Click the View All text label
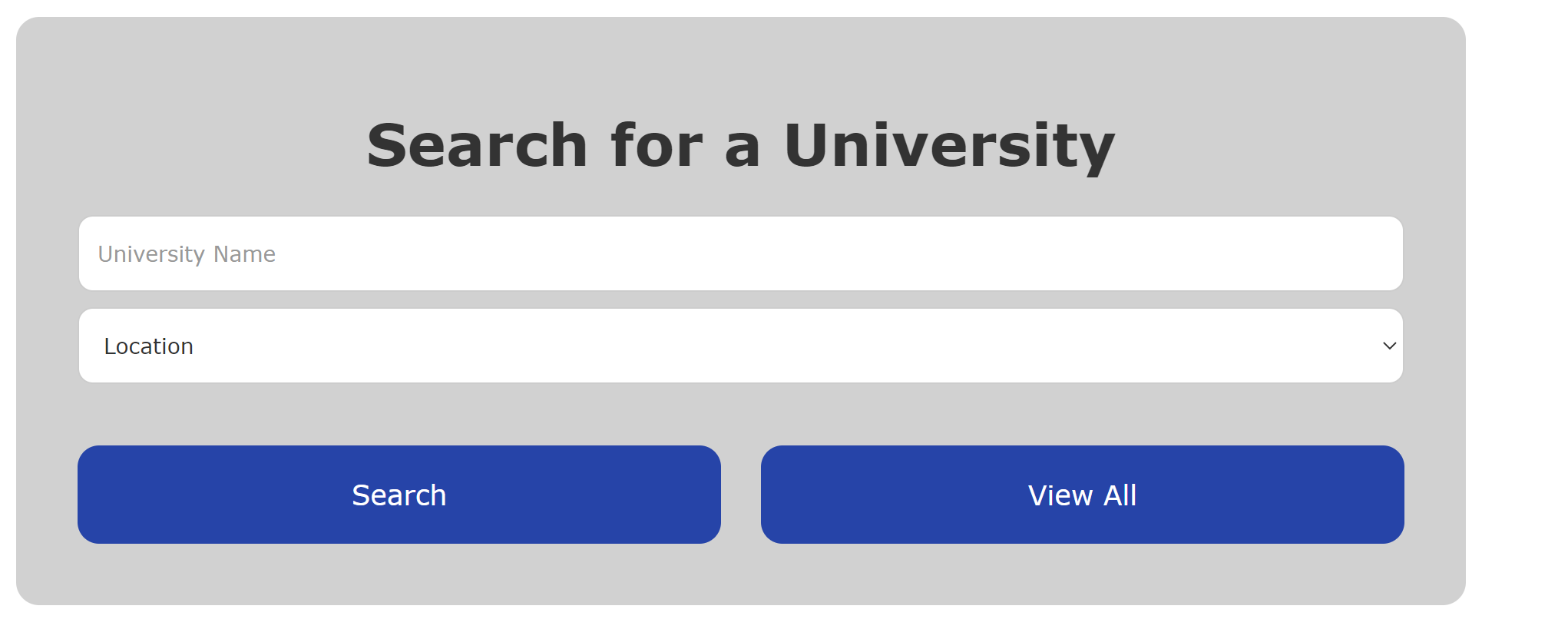Viewport: 1568px width, 619px height. tap(1082, 495)
